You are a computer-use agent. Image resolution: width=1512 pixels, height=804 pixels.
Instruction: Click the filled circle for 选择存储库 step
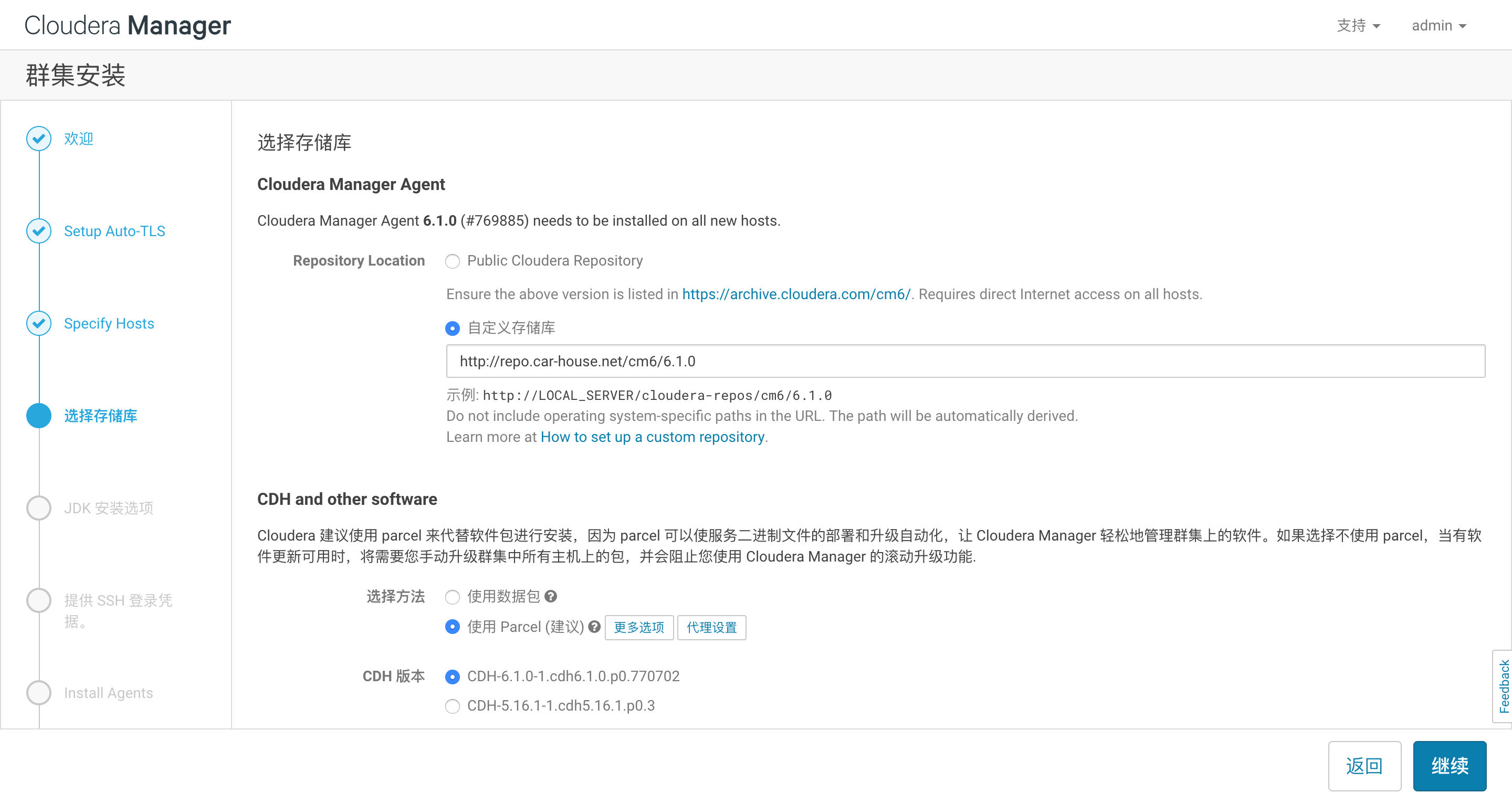point(39,416)
